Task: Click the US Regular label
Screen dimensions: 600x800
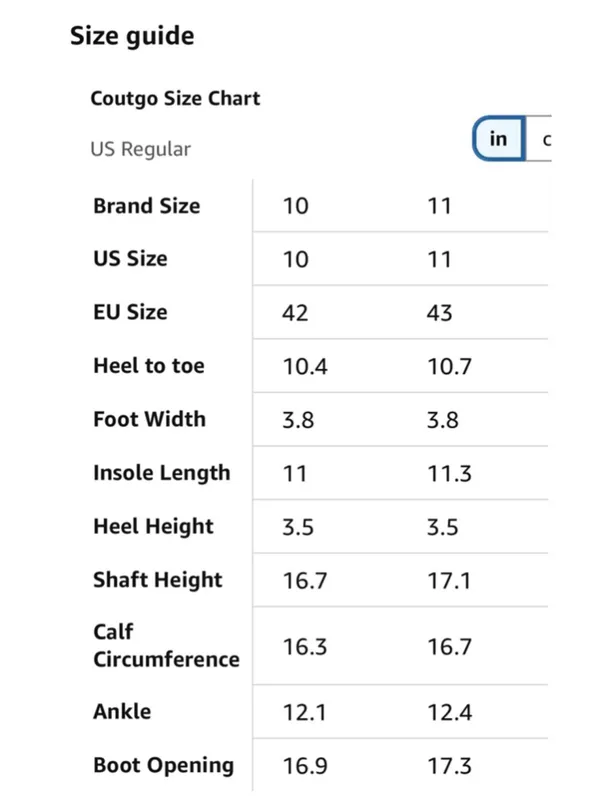Action: point(140,149)
